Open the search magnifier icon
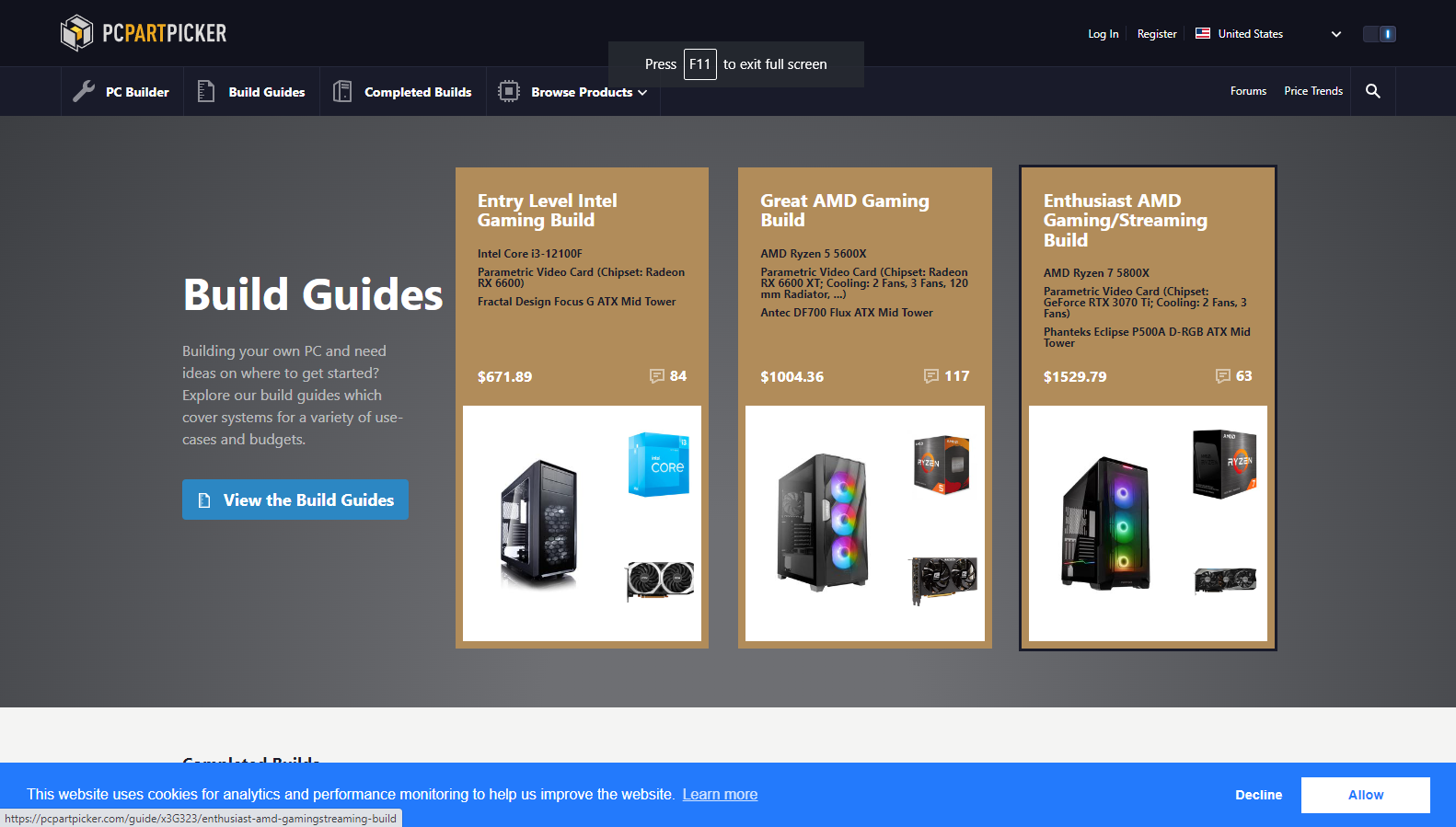1456x827 pixels. coord(1373,91)
